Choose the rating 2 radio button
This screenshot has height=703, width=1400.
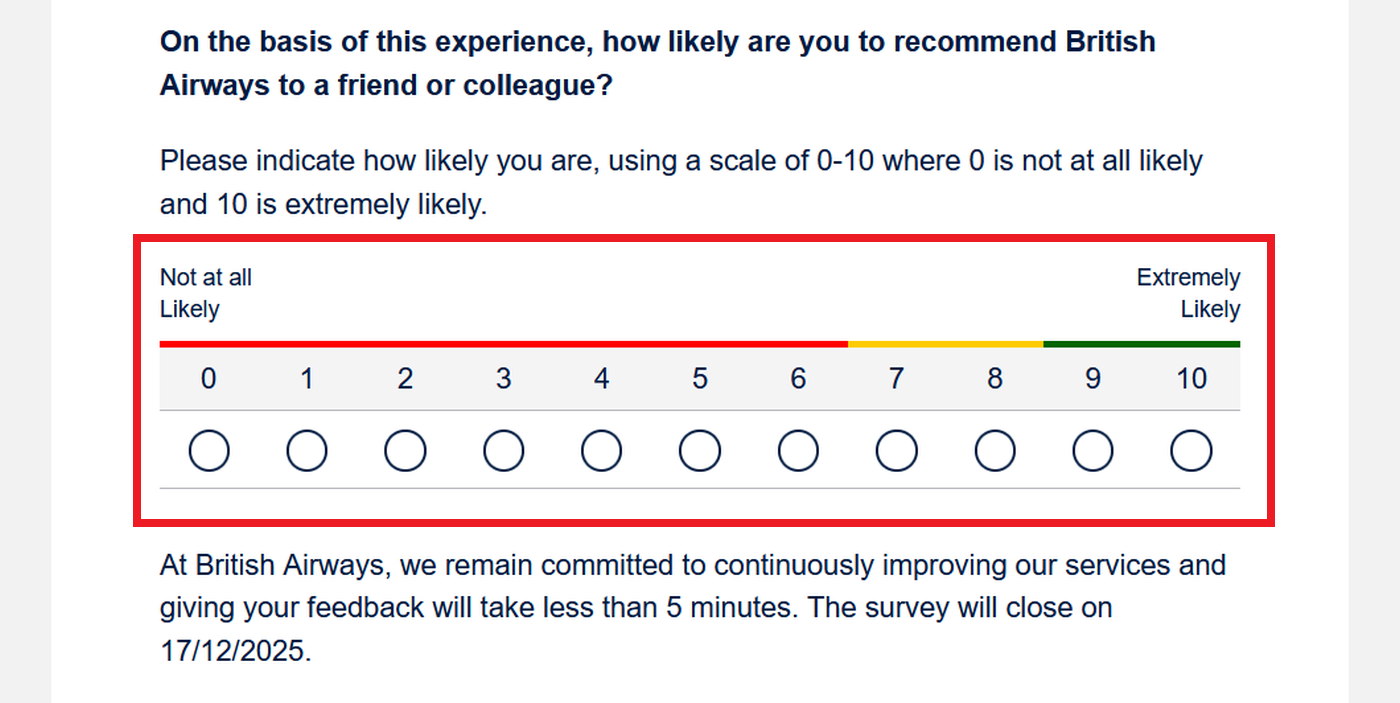tap(405, 452)
